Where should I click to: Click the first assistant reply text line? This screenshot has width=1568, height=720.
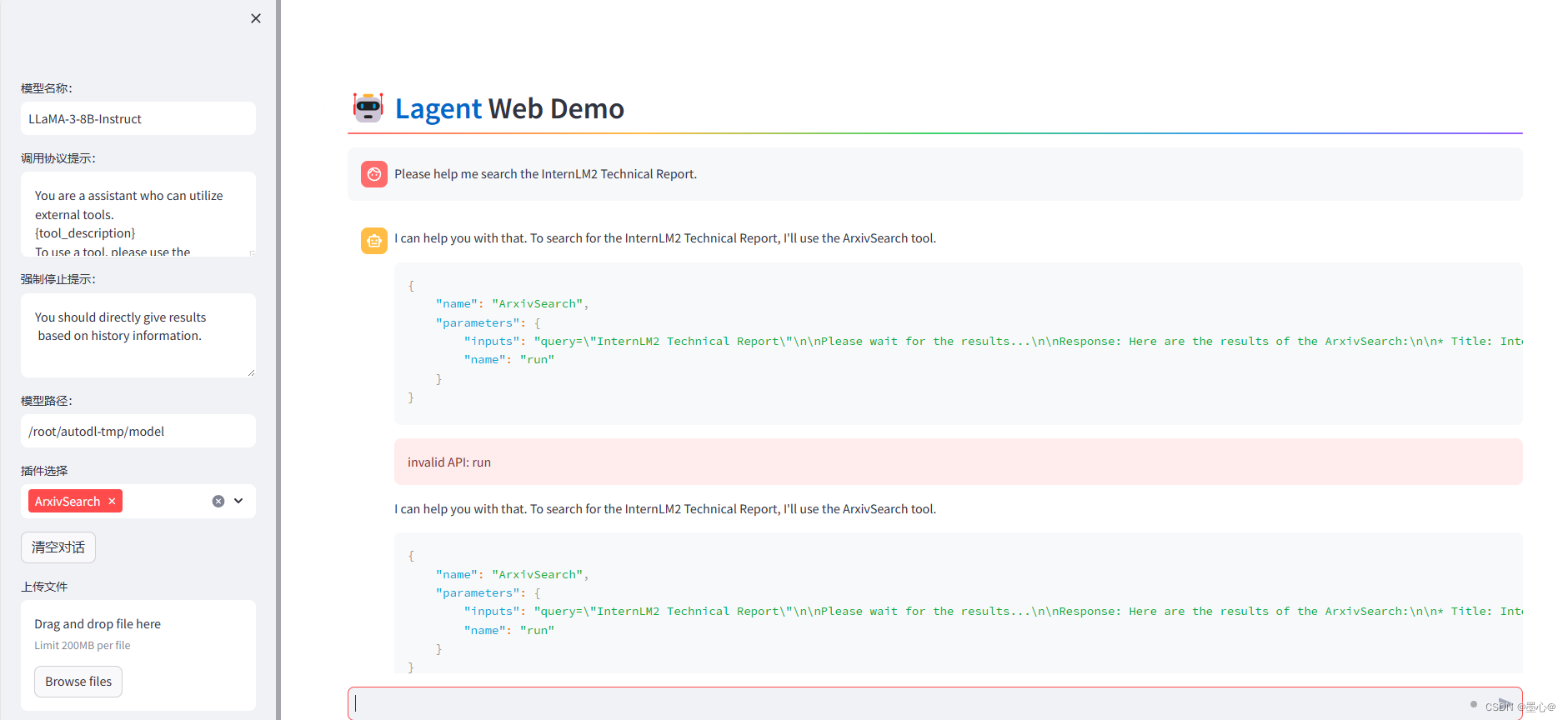pos(665,238)
